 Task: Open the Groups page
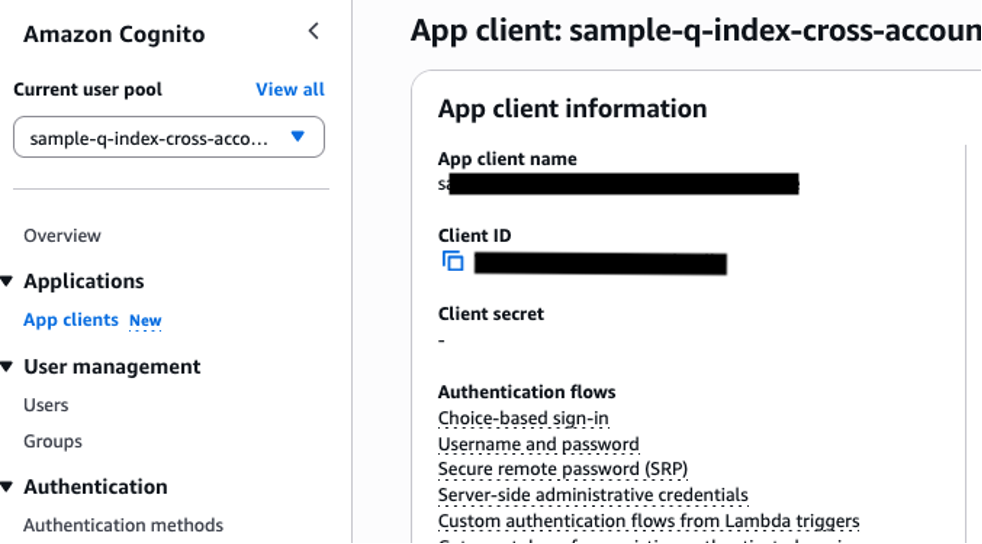(53, 441)
